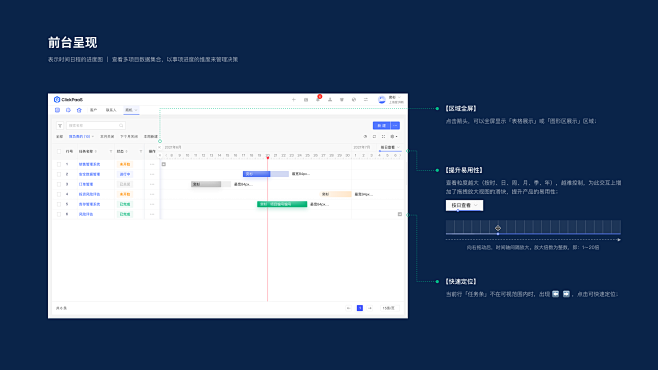Image resolution: width=658 pixels, height=370 pixels.
Task: Collapse the table panel with the divider arrow
Action: (159, 147)
